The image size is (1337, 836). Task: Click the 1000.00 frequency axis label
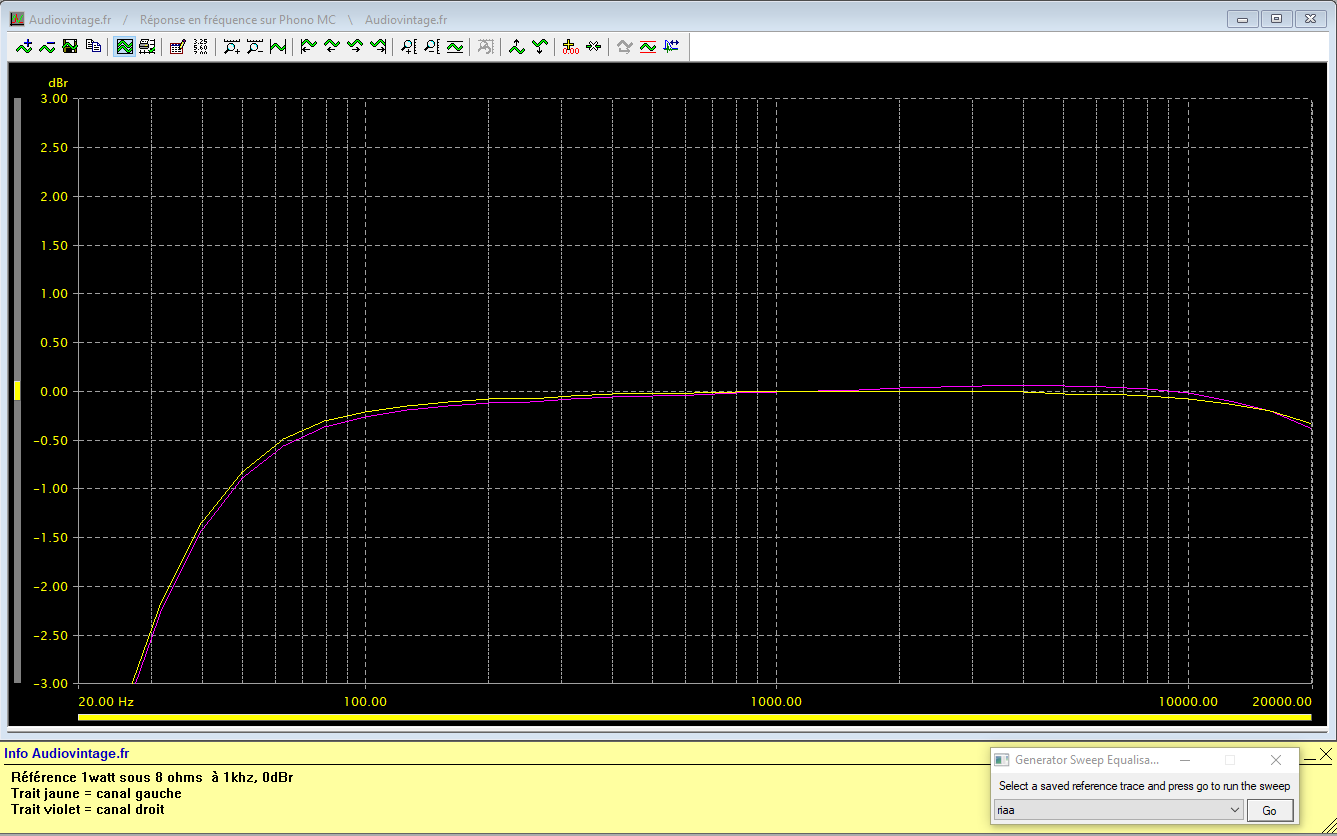[x=776, y=702]
